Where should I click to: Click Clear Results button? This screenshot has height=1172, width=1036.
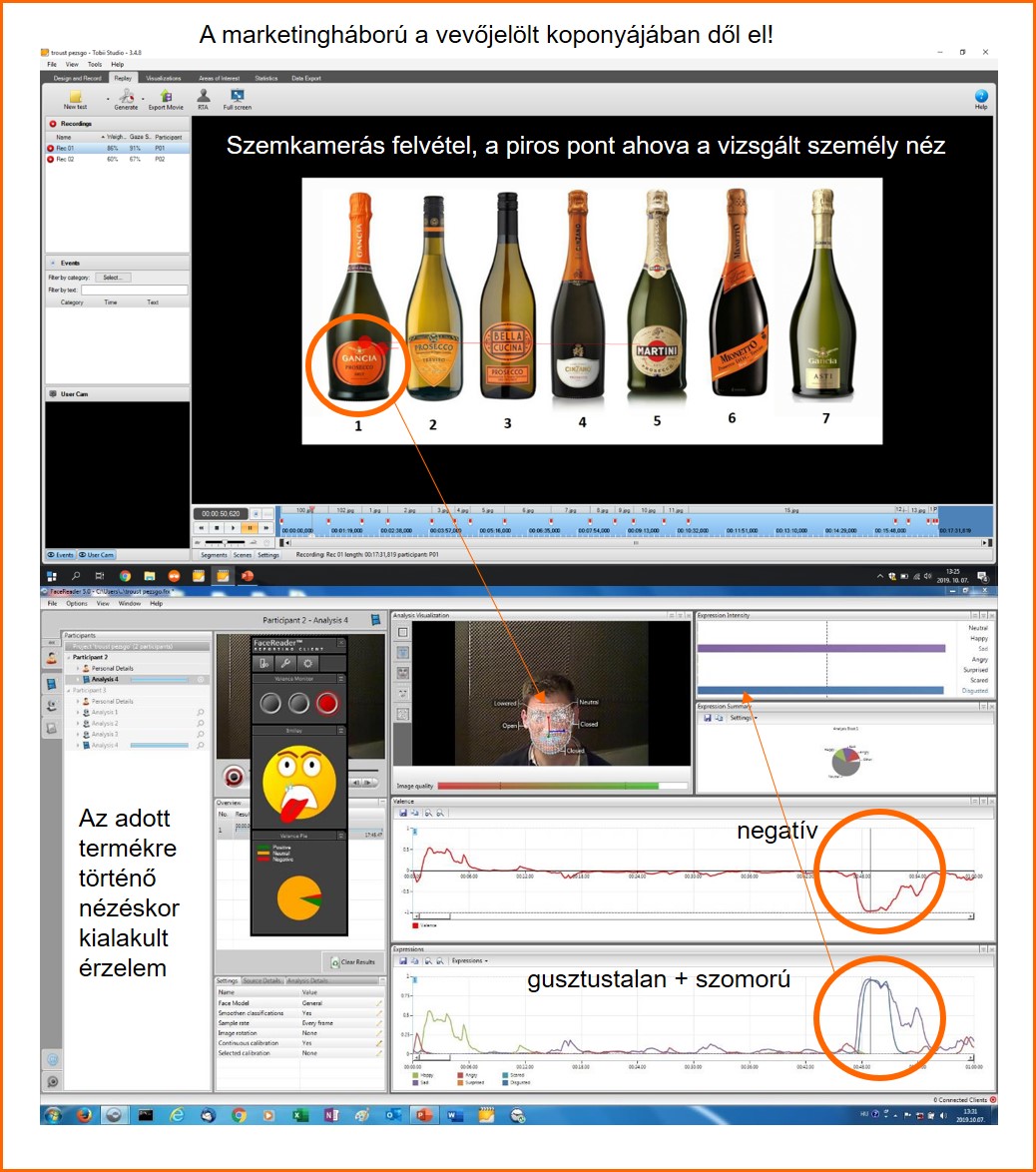coord(352,962)
